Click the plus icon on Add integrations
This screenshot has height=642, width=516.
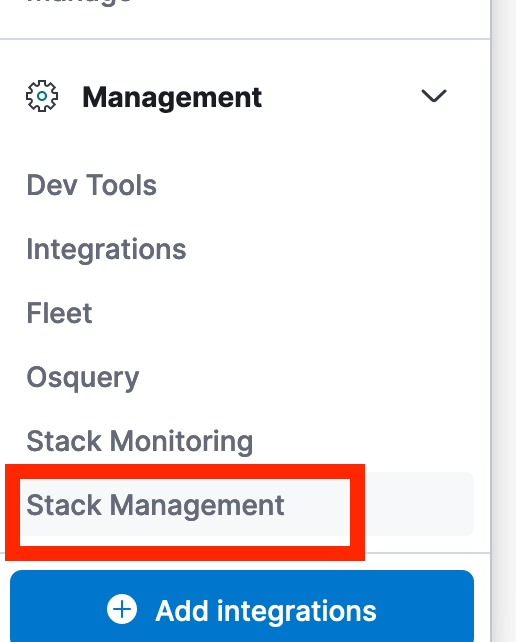(x=122, y=609)
